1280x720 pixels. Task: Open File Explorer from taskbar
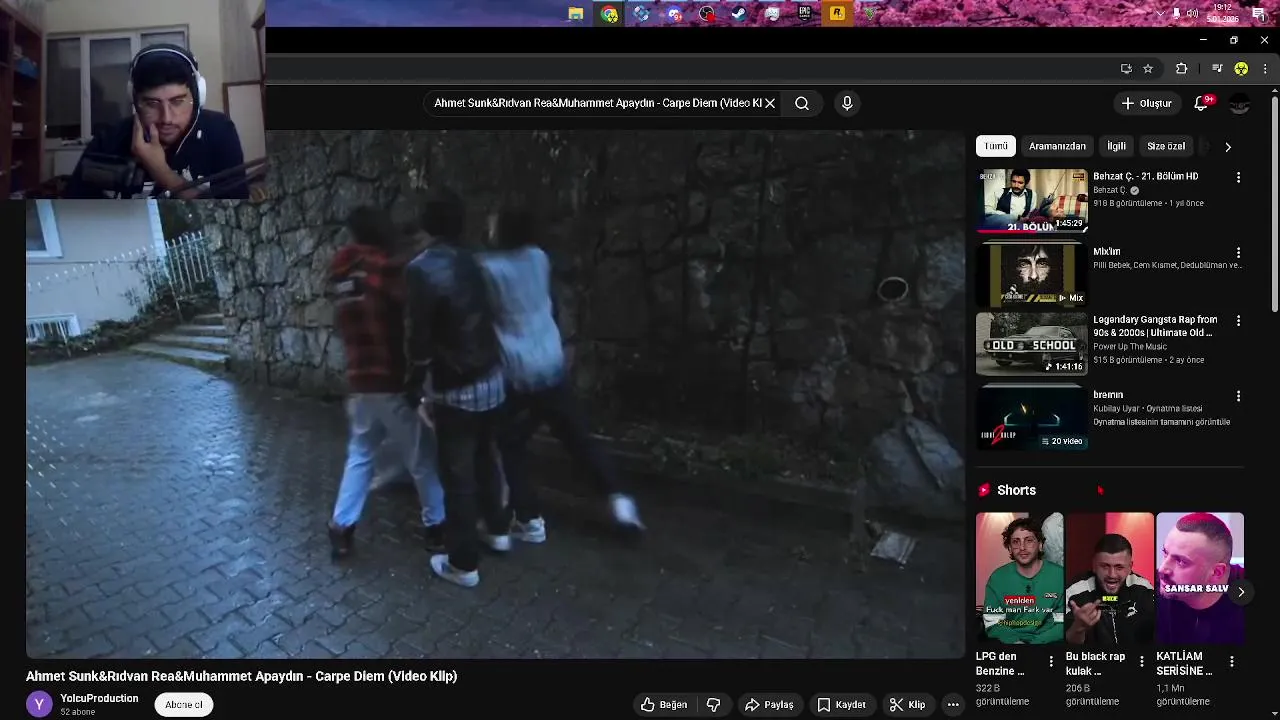[576, 13]
